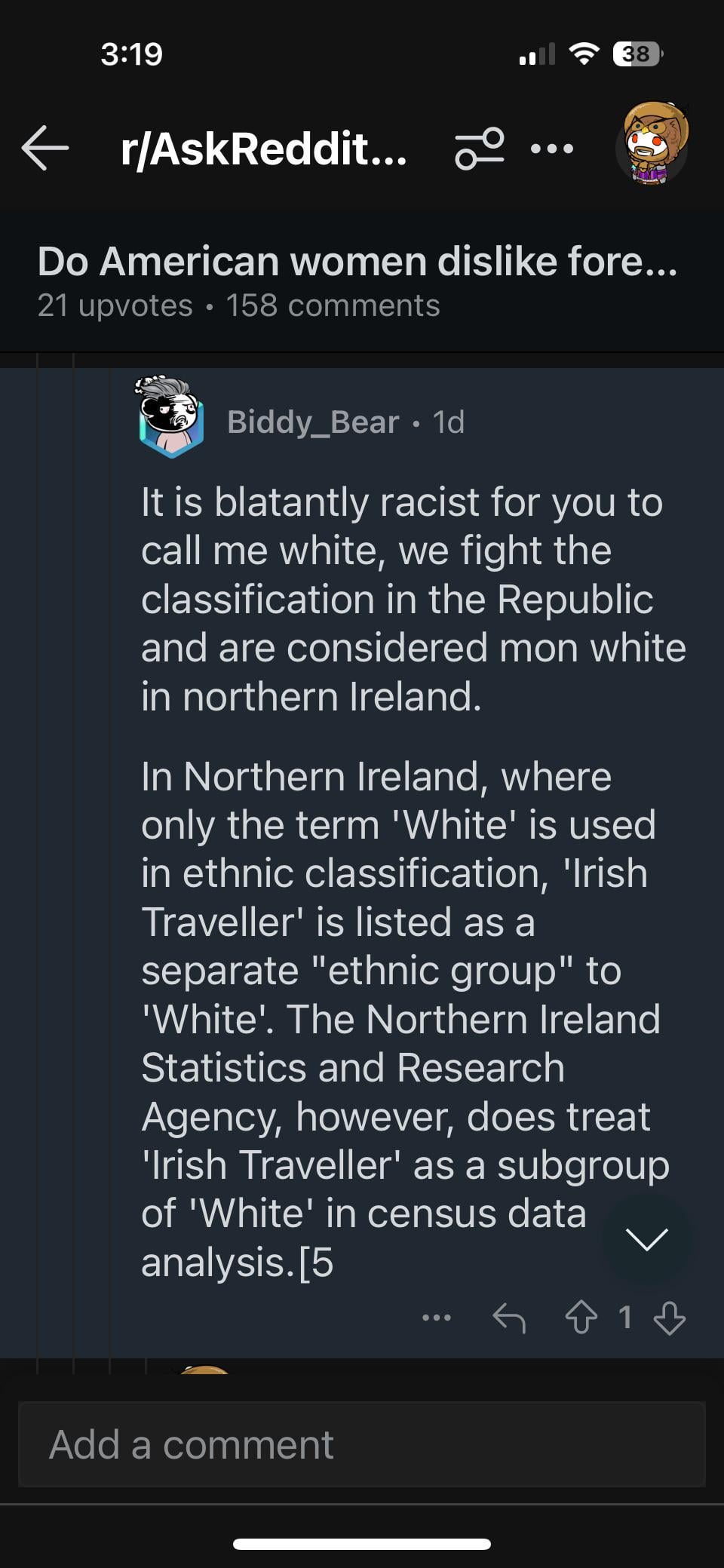Tap the Wi-Fi icon in status bar
724x1568 pixels.
point(583,54)
